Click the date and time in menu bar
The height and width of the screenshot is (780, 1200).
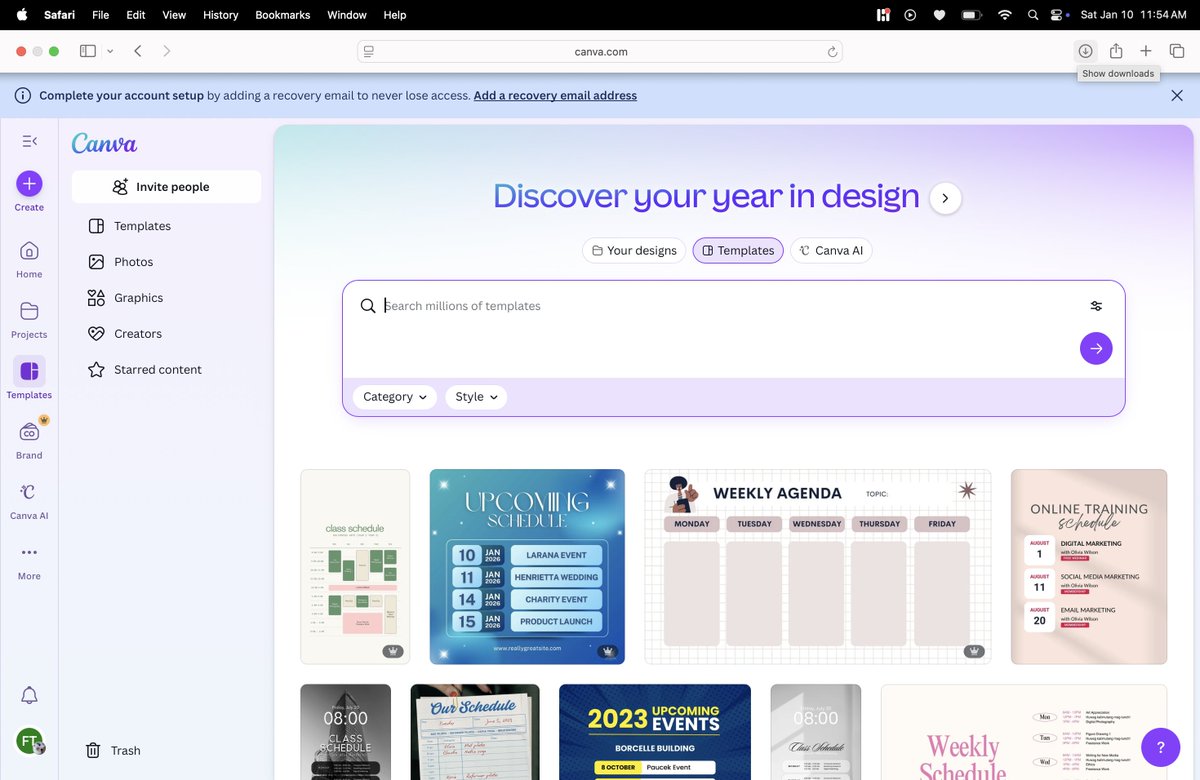click(x=1133, y=15)
